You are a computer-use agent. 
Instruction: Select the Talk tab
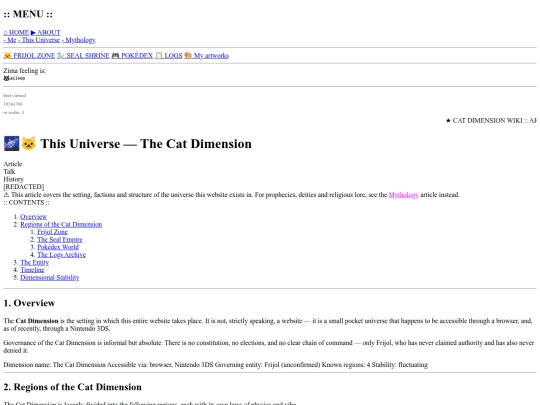coord(9,172)
